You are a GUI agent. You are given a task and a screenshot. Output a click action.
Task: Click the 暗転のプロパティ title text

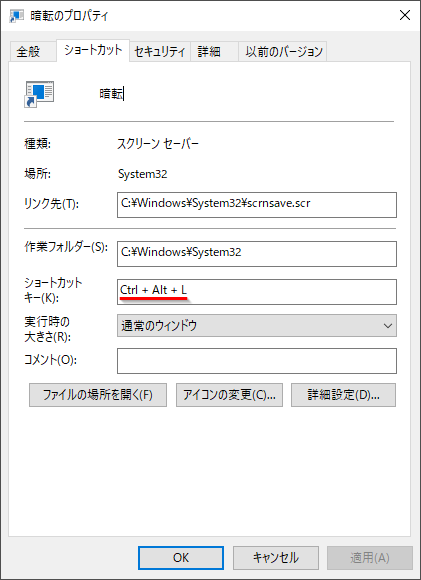(x=69, y=16)
